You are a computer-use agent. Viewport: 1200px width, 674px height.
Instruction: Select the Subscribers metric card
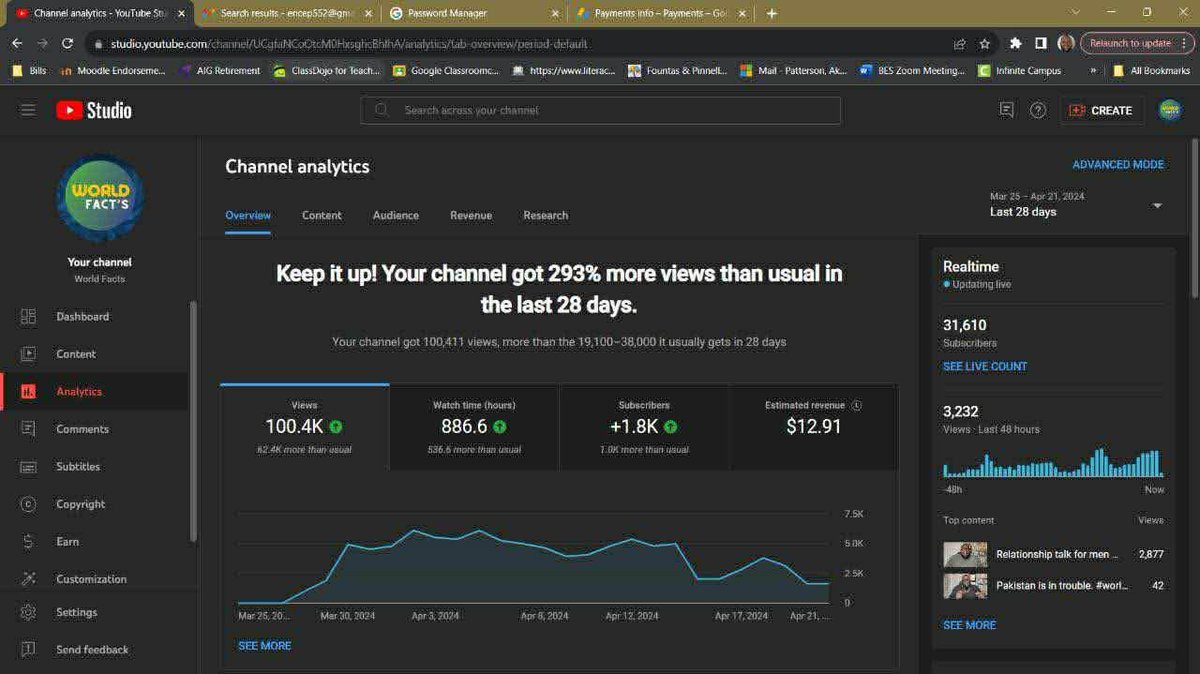point(644,427)
